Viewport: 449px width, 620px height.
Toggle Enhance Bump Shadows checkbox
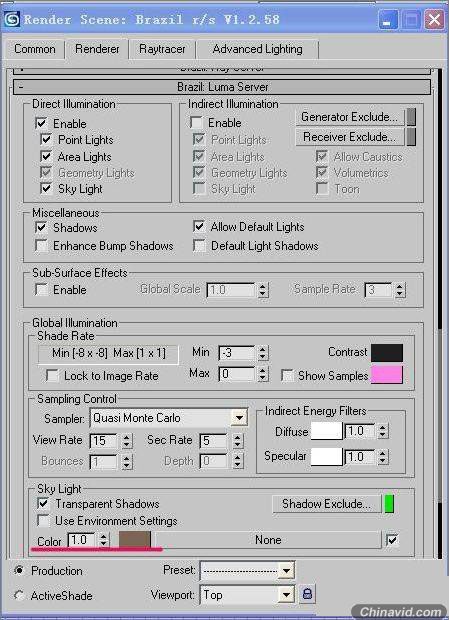click(42, 246)
